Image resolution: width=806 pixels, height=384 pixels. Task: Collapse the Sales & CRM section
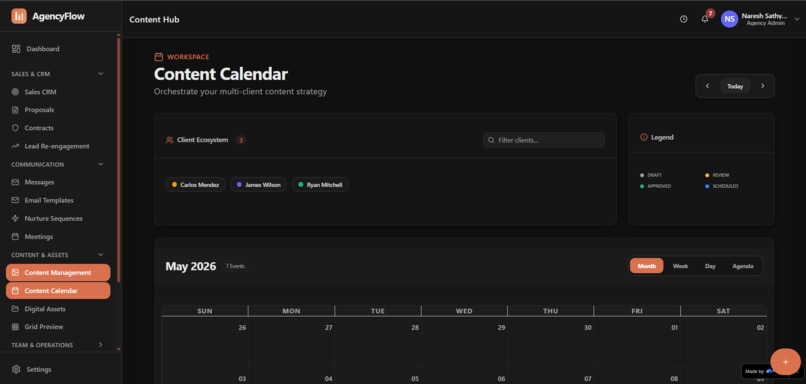point(101,74)
